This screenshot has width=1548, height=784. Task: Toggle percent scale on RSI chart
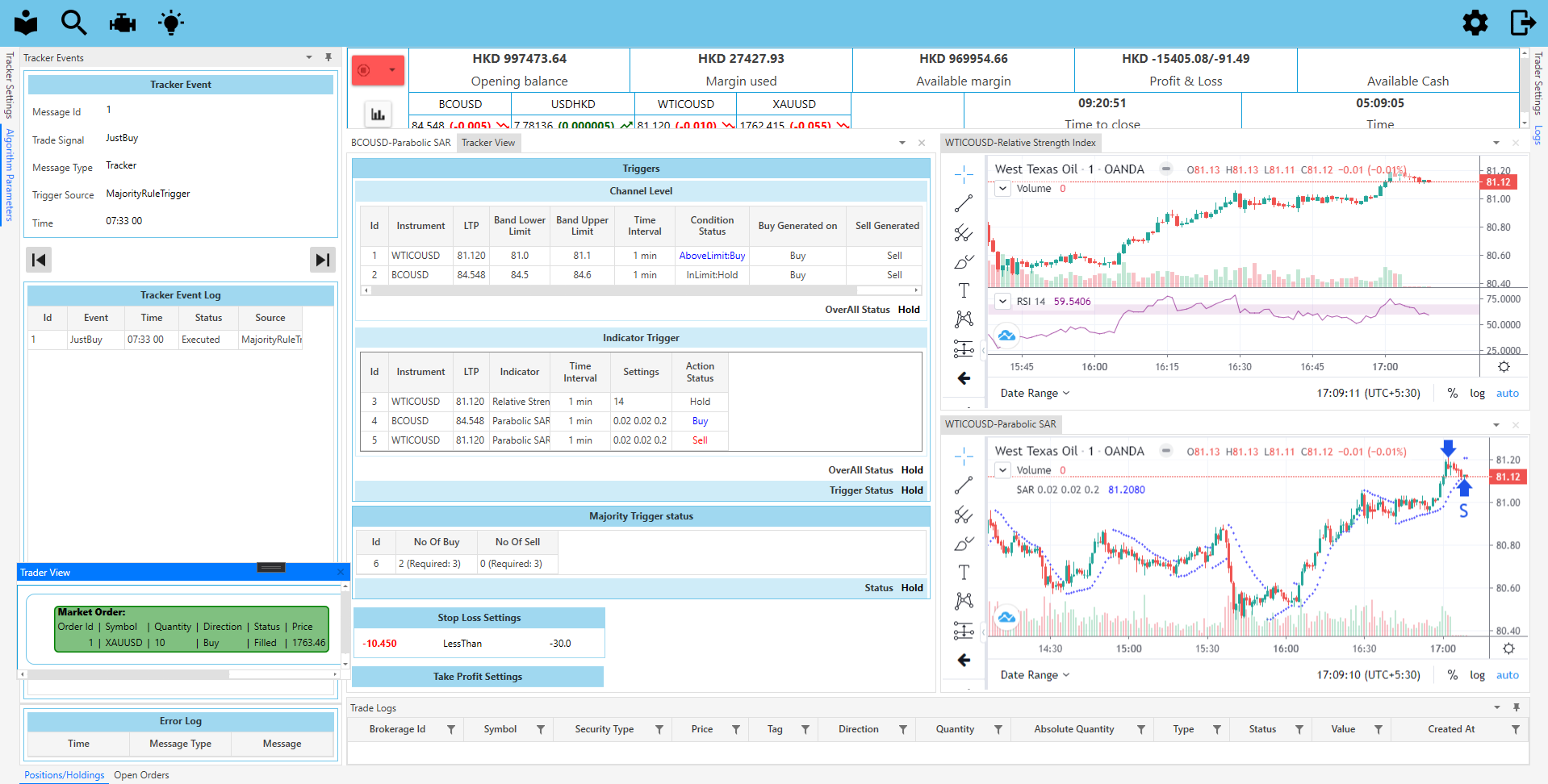1453,394
